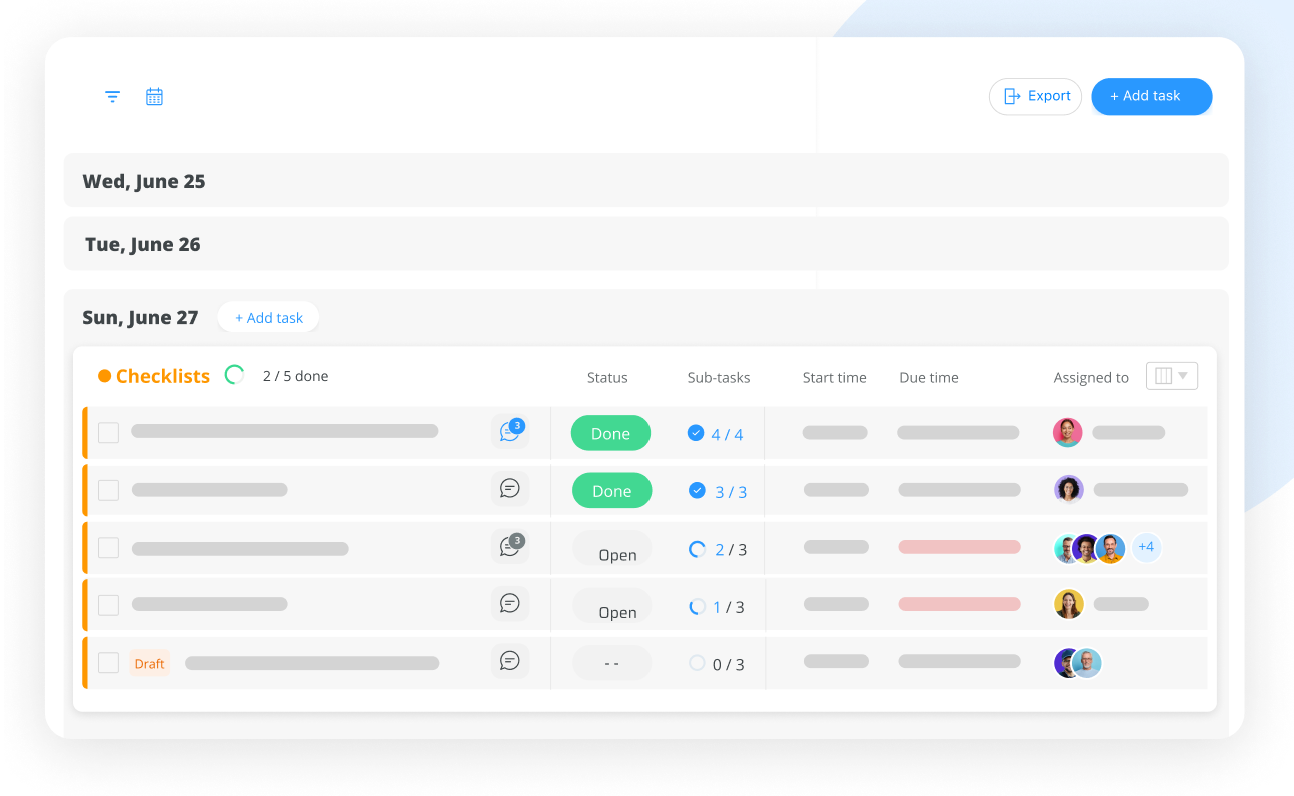Click the Export button
The height and width of the screenshot is (796, 1294).
coord(1036,96)
